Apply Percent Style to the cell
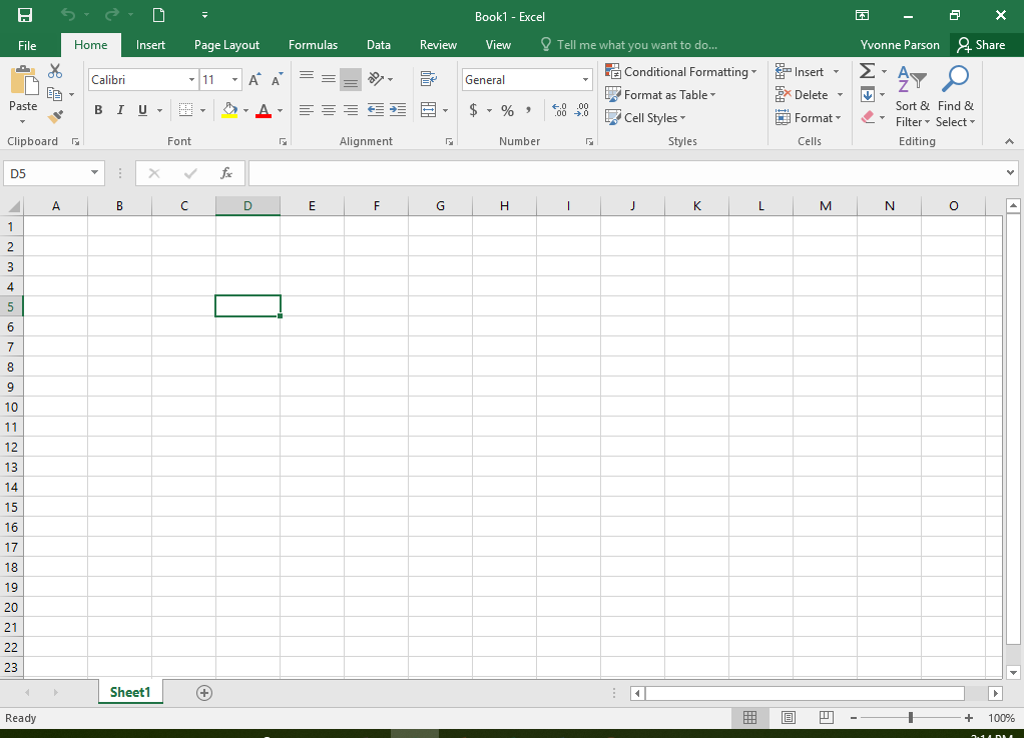Viewport: 1024px width, 738px height. point(507,110)
